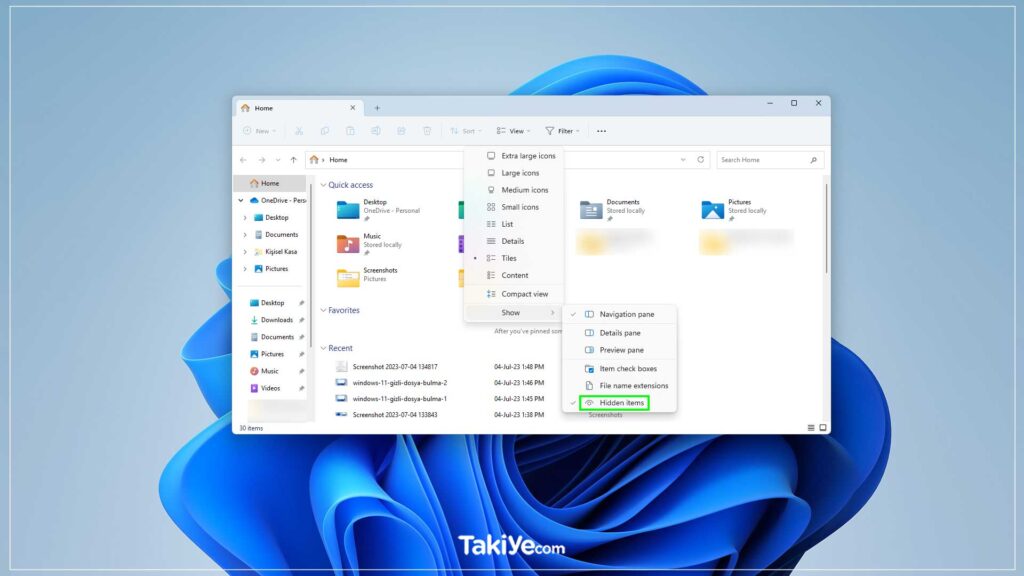The width and height of the screenshot is (1024, 576).
Task: Open the See more three-dots menu
Action: tap(601, 131)
